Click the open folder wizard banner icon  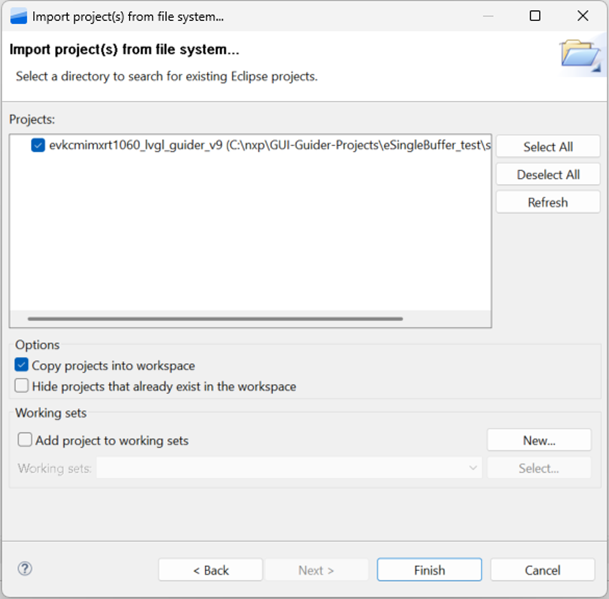(x=581, y=56)
